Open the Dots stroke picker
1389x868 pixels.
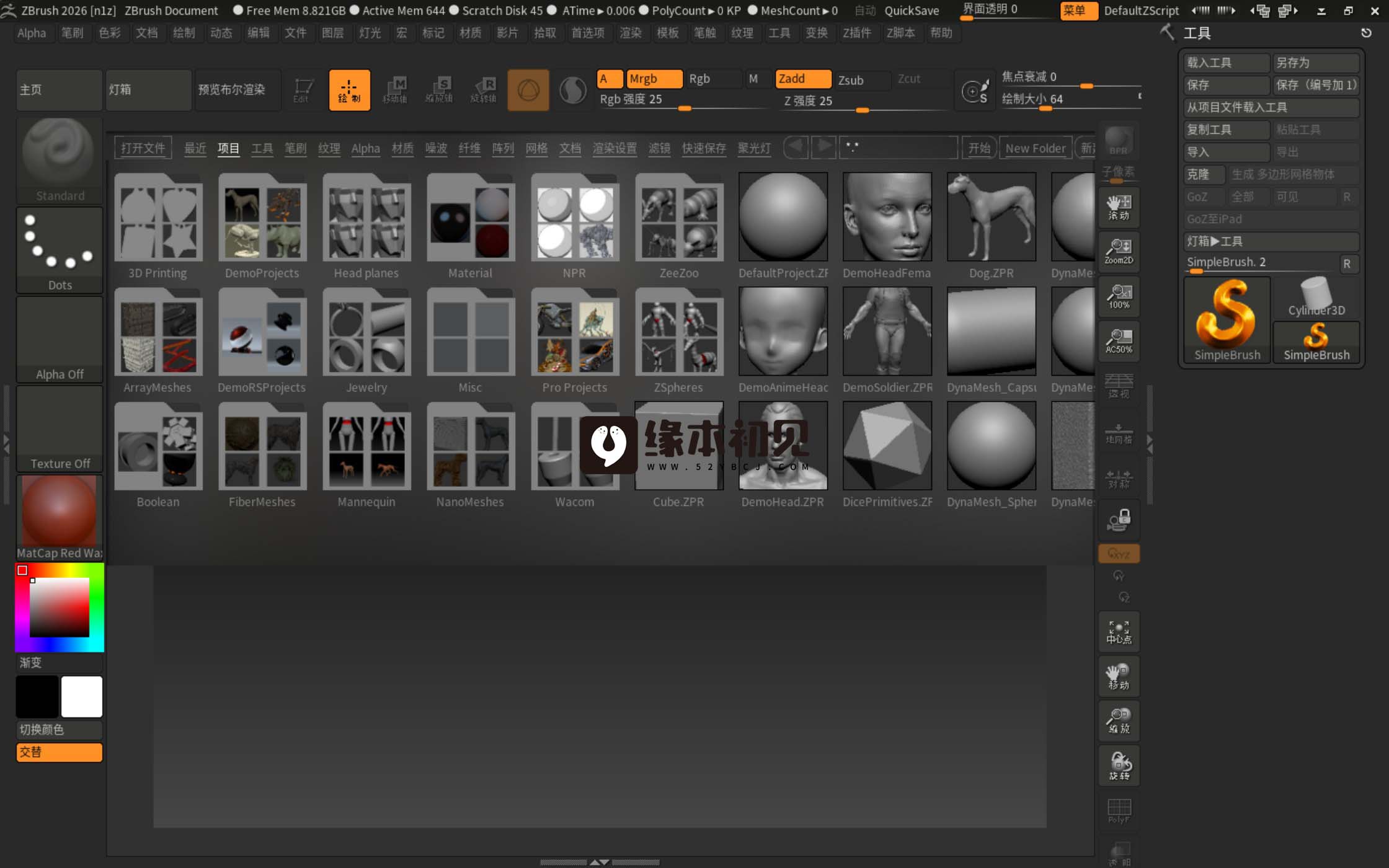pos(60,249)
